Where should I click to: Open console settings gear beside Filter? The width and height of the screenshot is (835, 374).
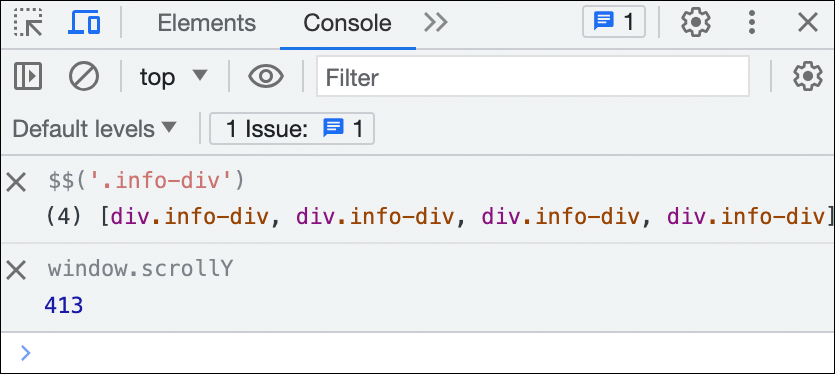pos(807,76)
